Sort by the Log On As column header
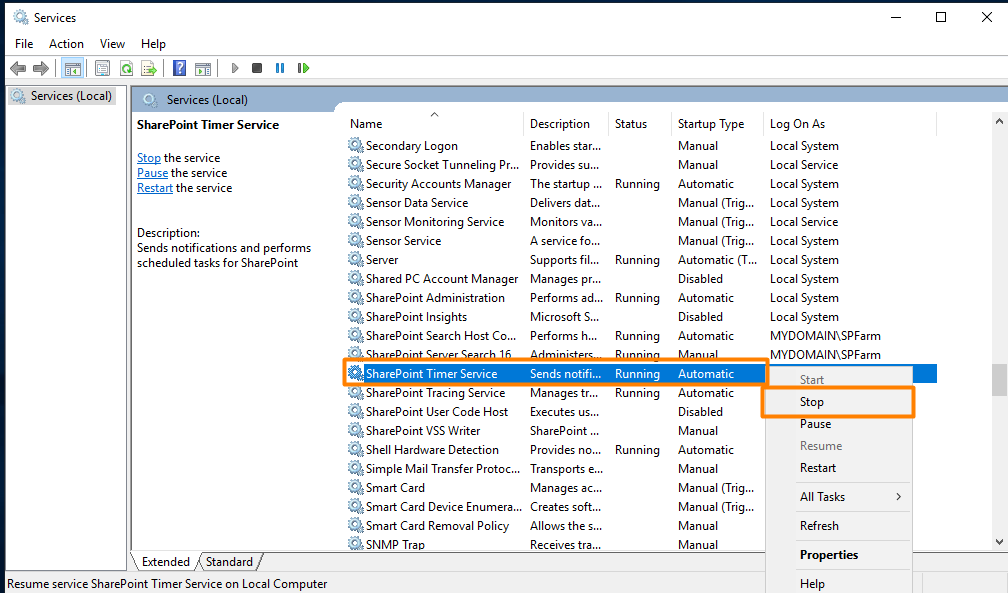The width and height of the screenshot is (1008, 593). (x=850, y=123)
